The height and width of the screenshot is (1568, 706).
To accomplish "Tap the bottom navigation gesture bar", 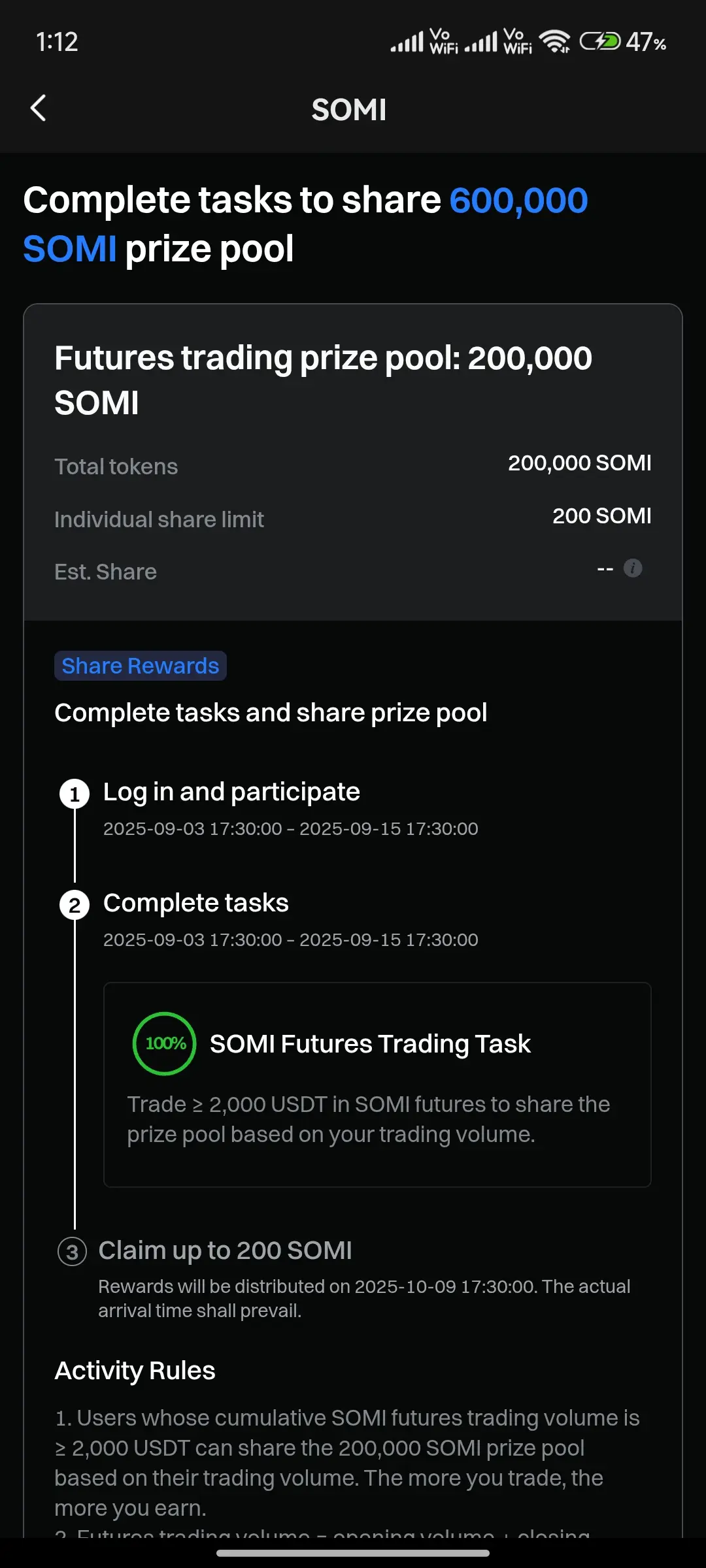I will click(x=353, y=1553).
